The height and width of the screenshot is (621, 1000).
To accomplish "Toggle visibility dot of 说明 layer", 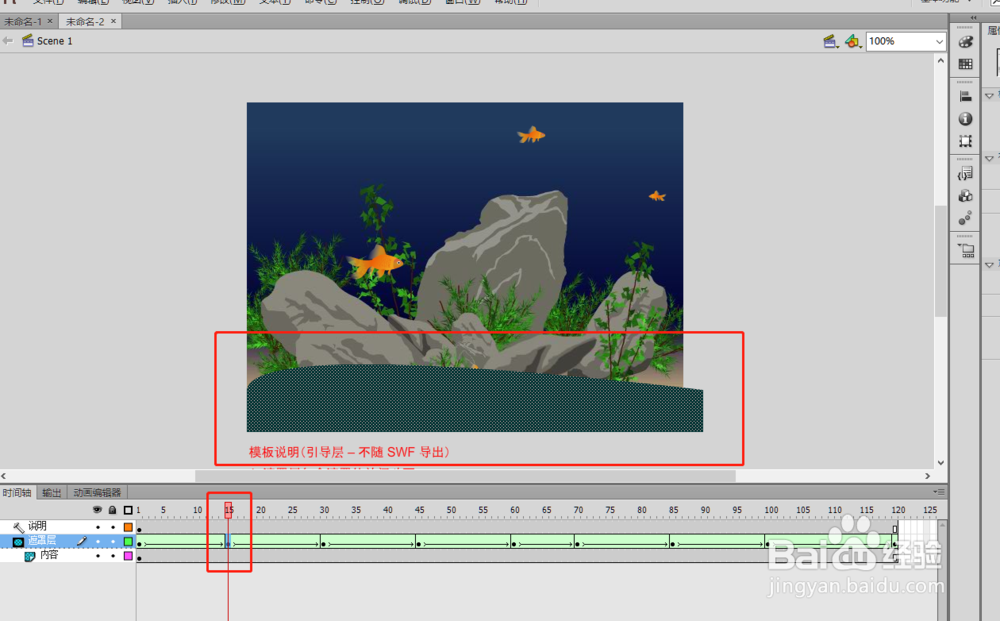I will (98, 527).
